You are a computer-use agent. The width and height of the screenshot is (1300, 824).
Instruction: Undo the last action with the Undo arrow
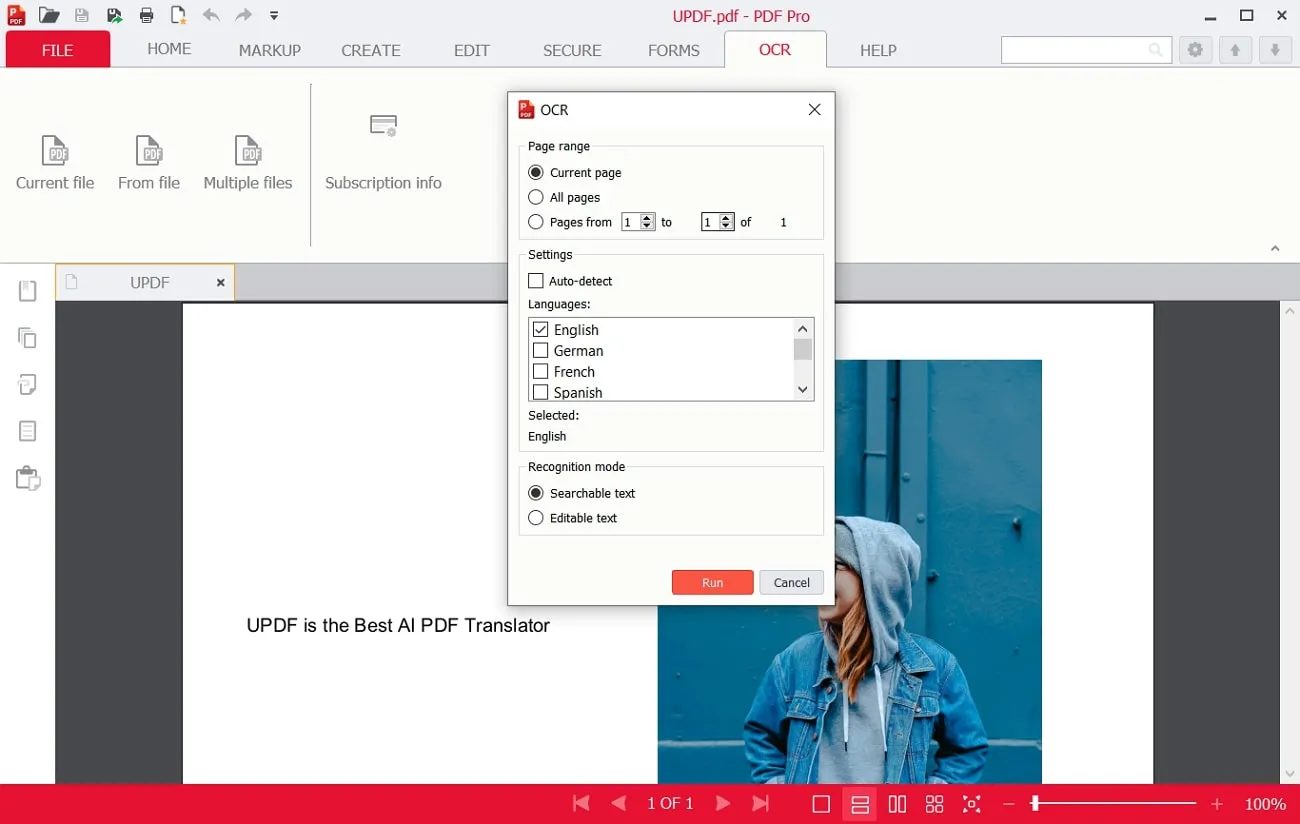(210, 15)
